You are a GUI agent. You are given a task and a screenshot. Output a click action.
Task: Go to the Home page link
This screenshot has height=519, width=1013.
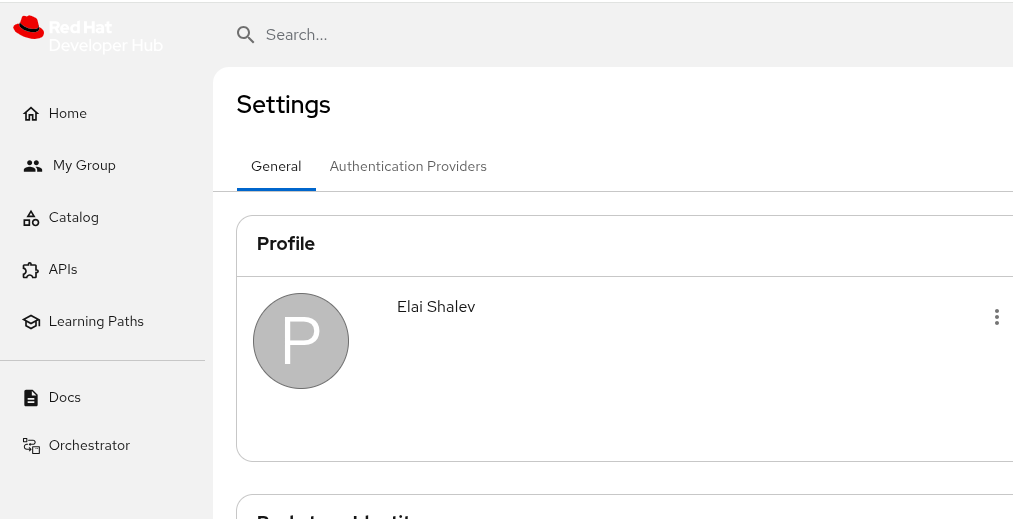(68, 114)
